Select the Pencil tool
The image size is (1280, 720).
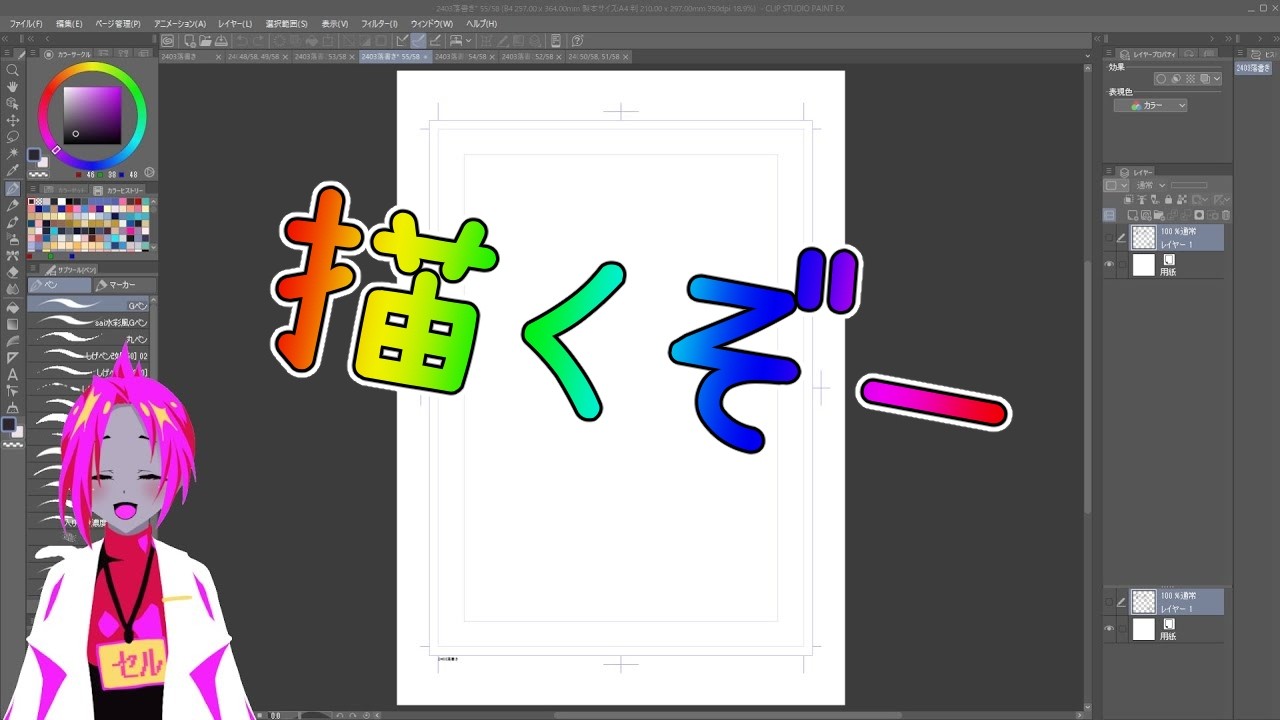(x=13, y=205)
